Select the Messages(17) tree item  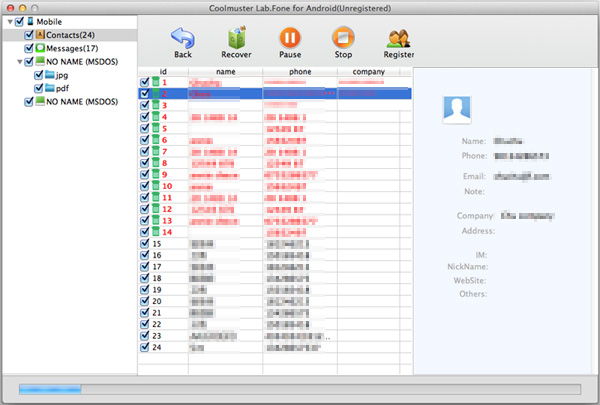tap(72, 48)
